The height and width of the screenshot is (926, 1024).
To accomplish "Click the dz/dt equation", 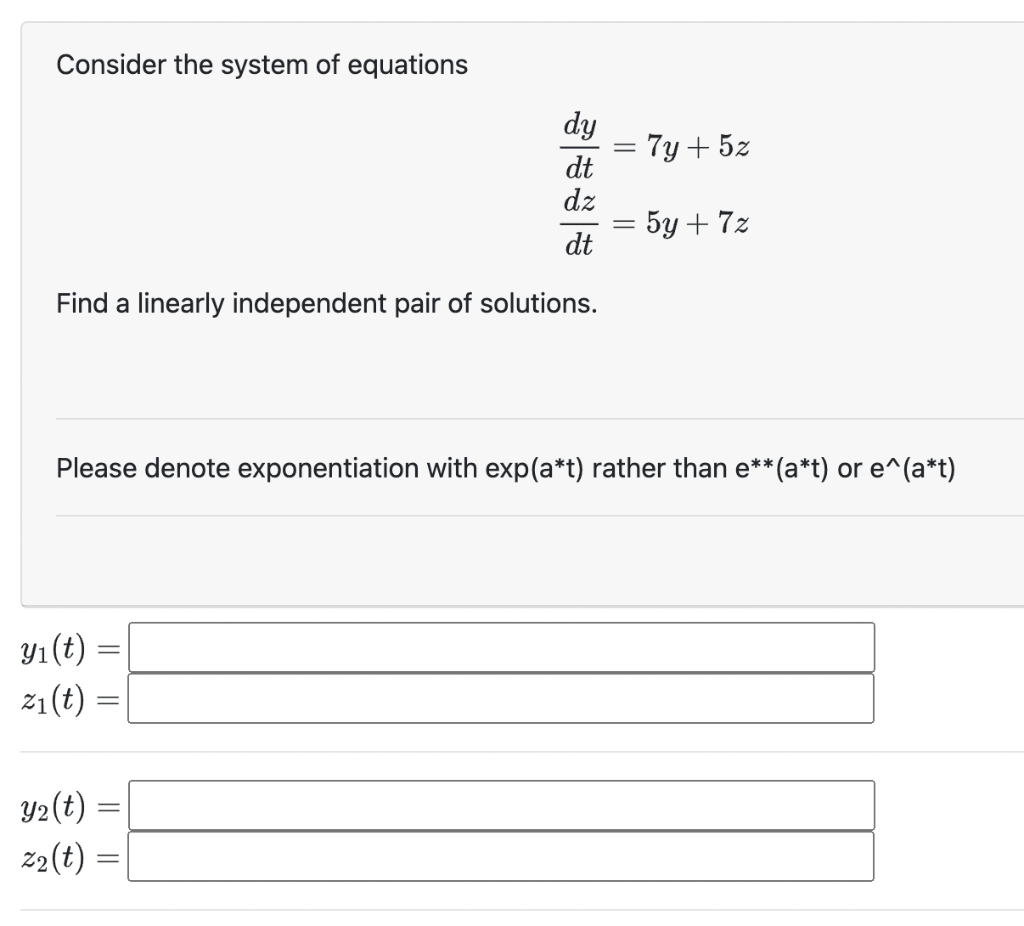I will tap(580, 224).
